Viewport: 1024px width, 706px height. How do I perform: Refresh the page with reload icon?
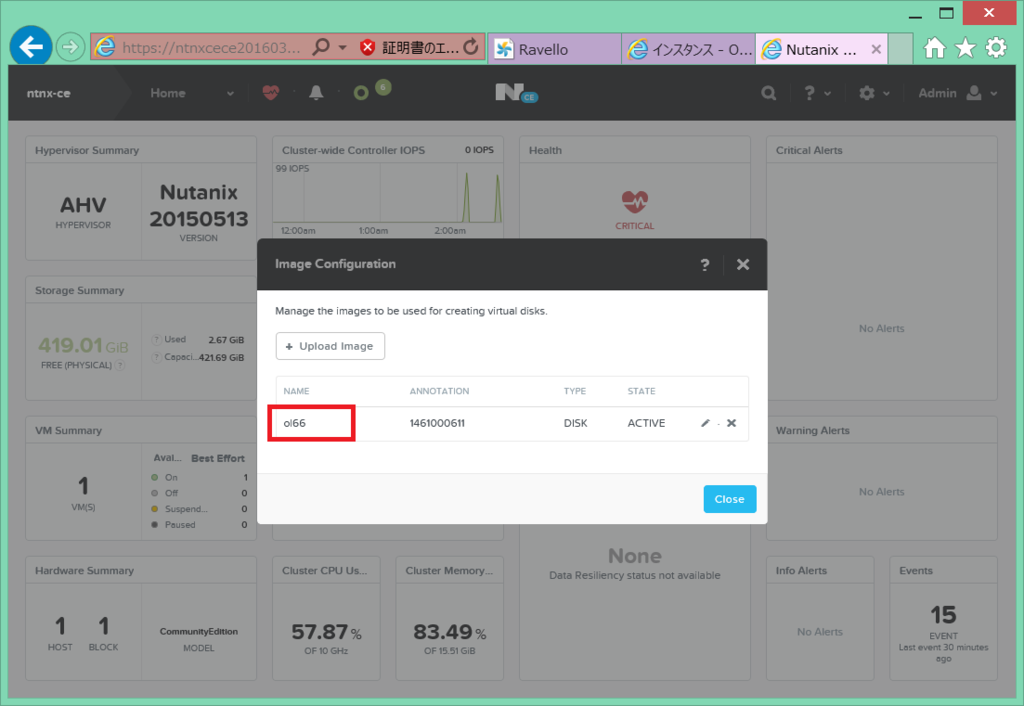(x=470, y=47)
